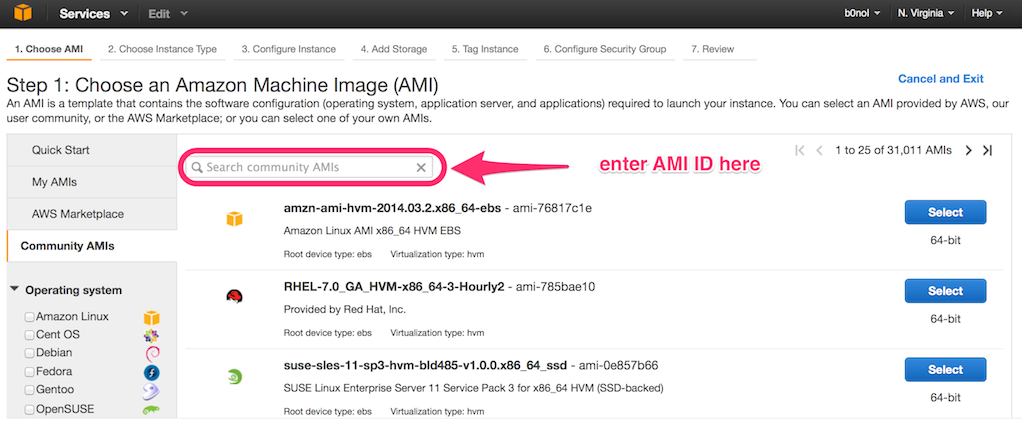Click the '1 to 25 of 31,011 AMIs' text

(894, 150)
